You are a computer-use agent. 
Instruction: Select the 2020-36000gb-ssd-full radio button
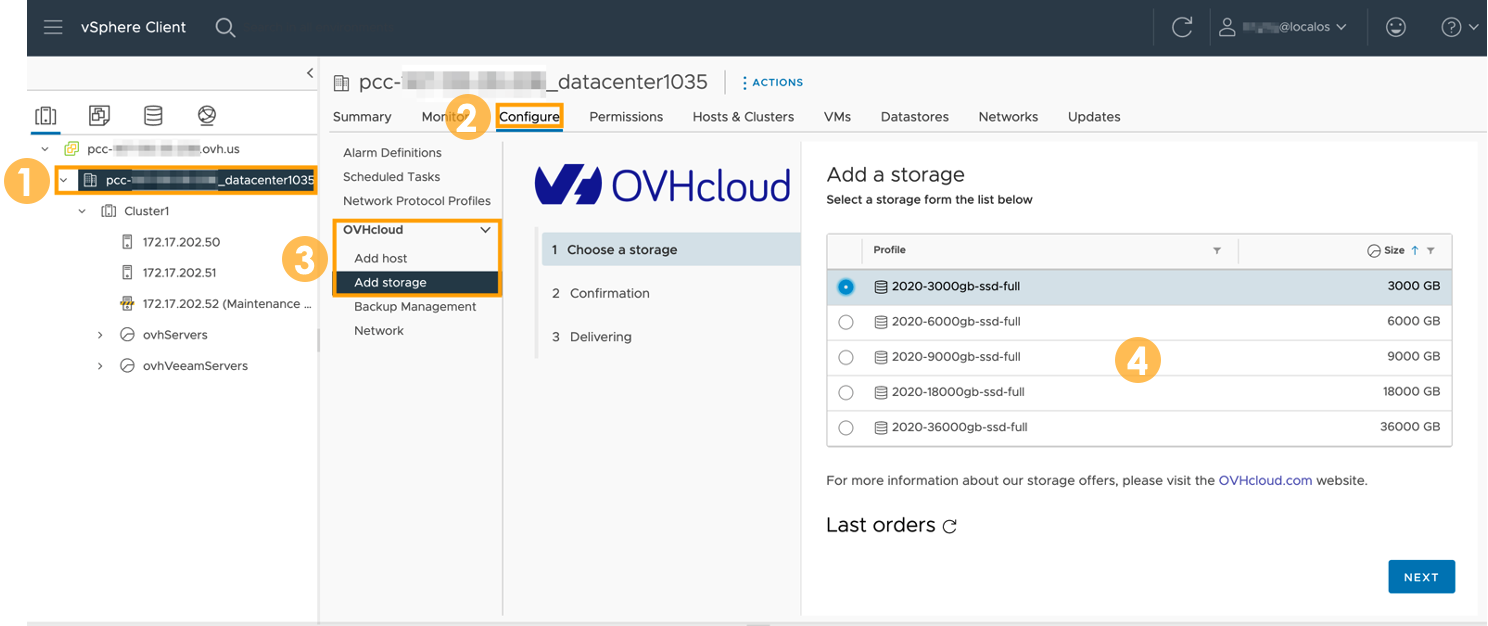(x=846, y=427)
